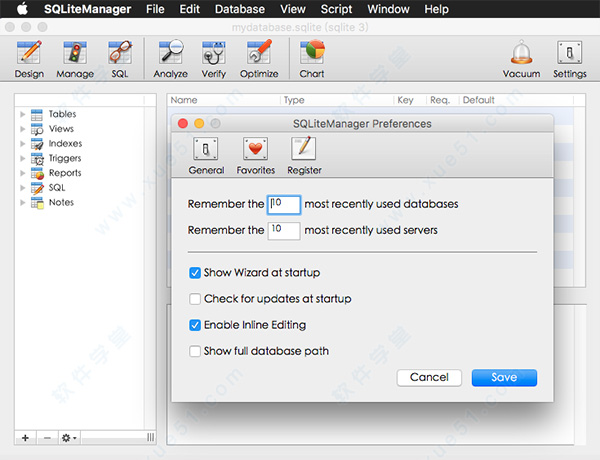Open the Window menu
This screenshot has height=460, width=600.
[388, 9]
